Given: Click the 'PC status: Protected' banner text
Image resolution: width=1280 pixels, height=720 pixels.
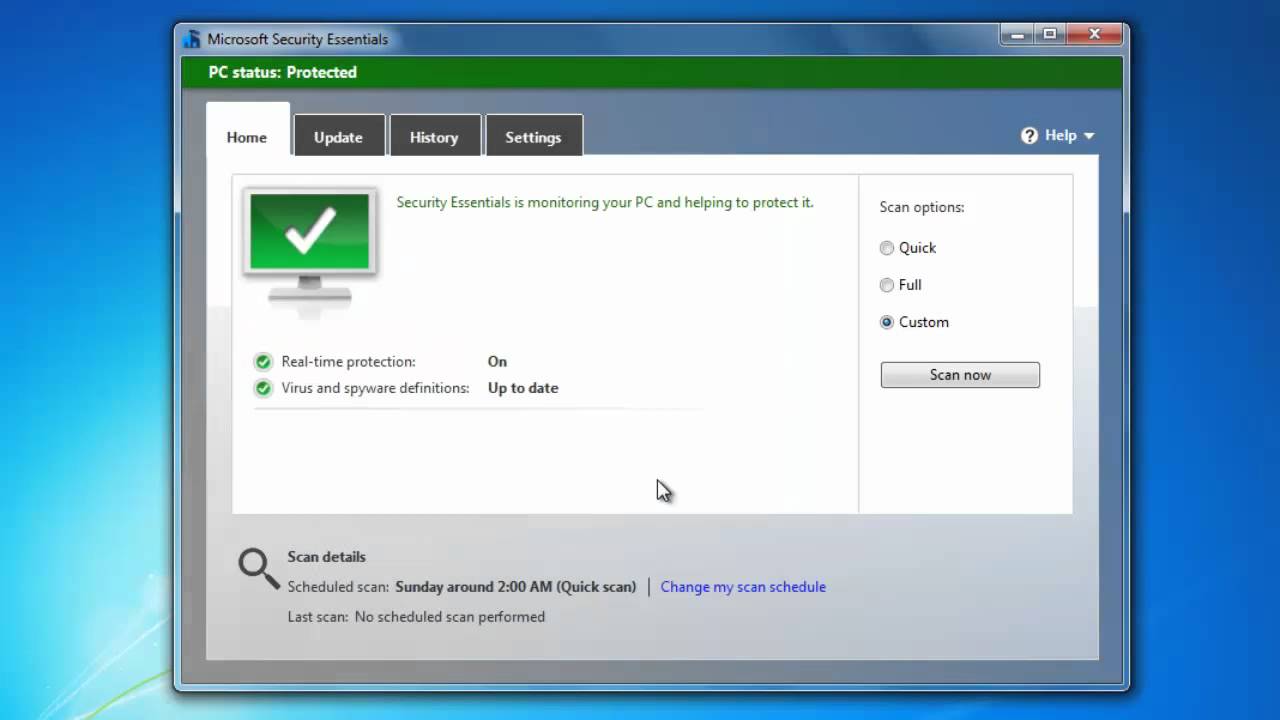Looking at the screenshot, I should [x=282, y=72].
